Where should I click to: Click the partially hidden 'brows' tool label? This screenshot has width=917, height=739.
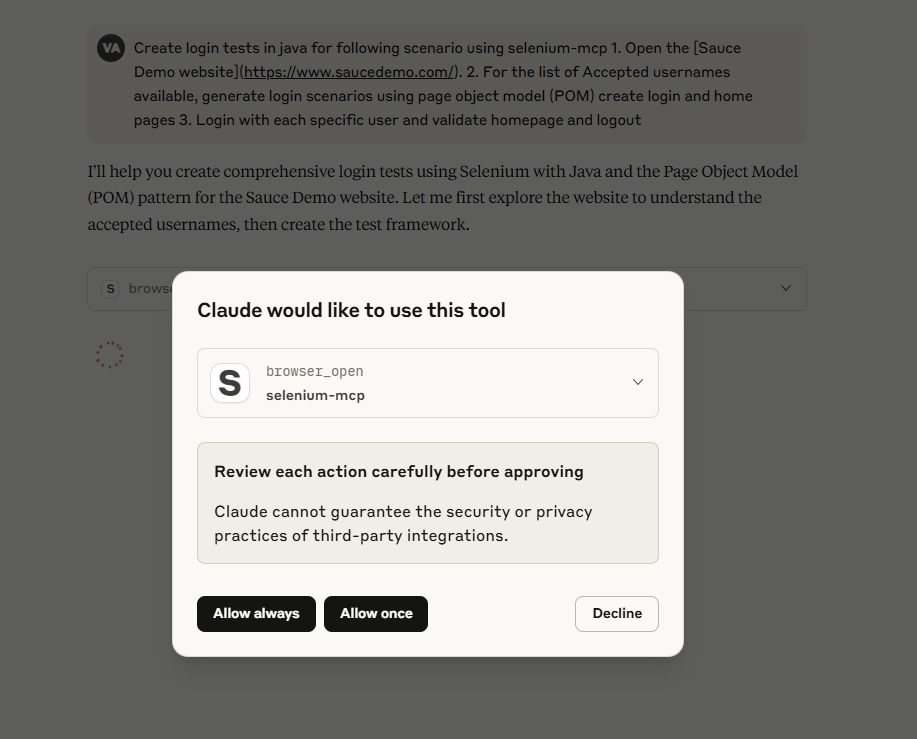pyautogui.click(x=150, y=289)
